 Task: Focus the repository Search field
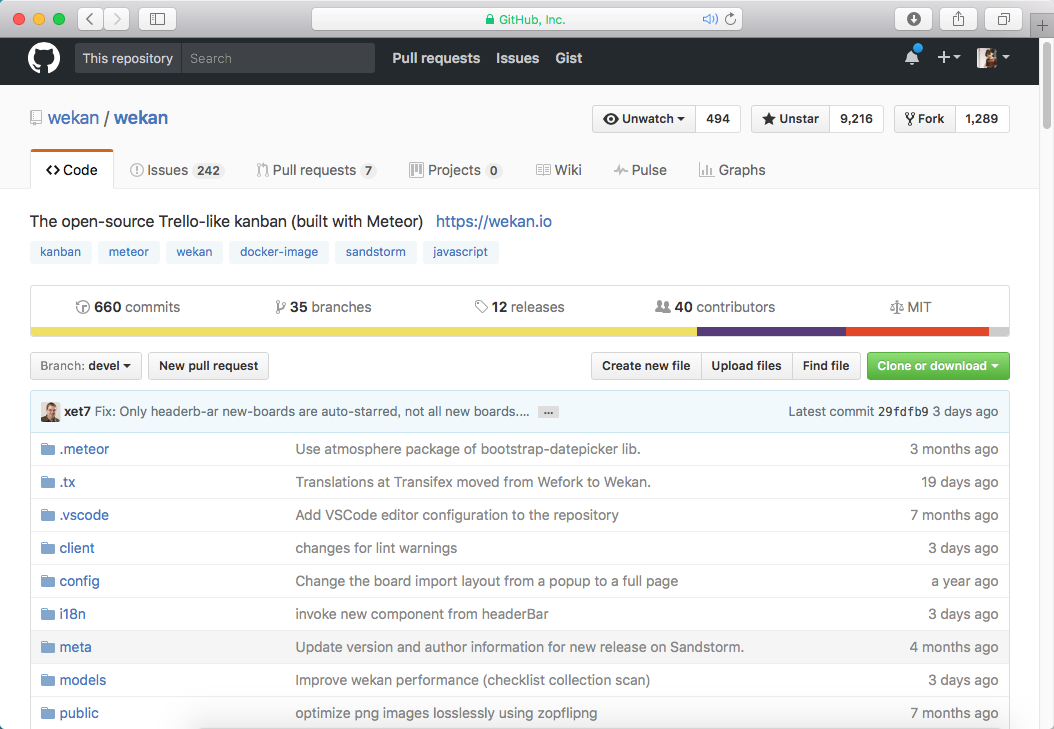pos(278,58)
